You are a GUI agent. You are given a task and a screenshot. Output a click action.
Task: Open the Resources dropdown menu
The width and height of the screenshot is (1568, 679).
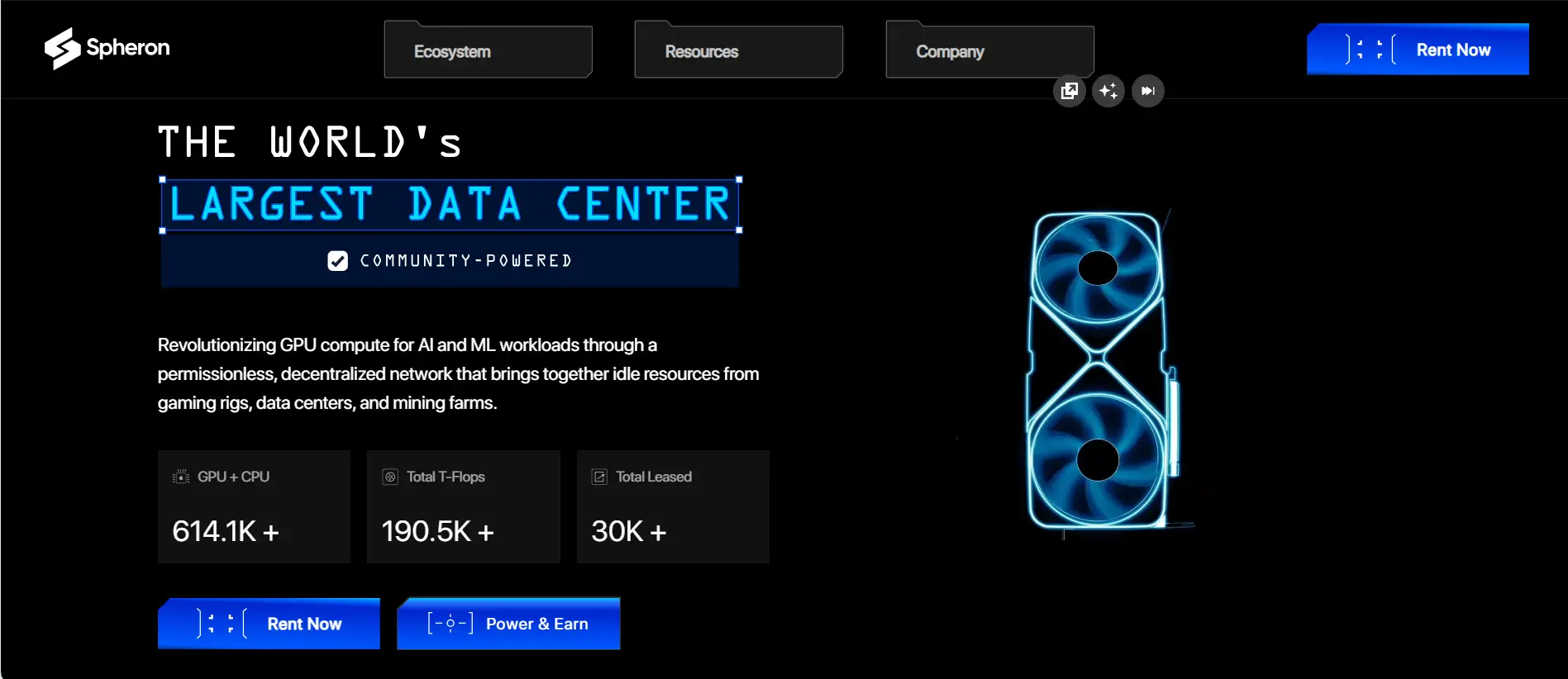tap(738, 51)
